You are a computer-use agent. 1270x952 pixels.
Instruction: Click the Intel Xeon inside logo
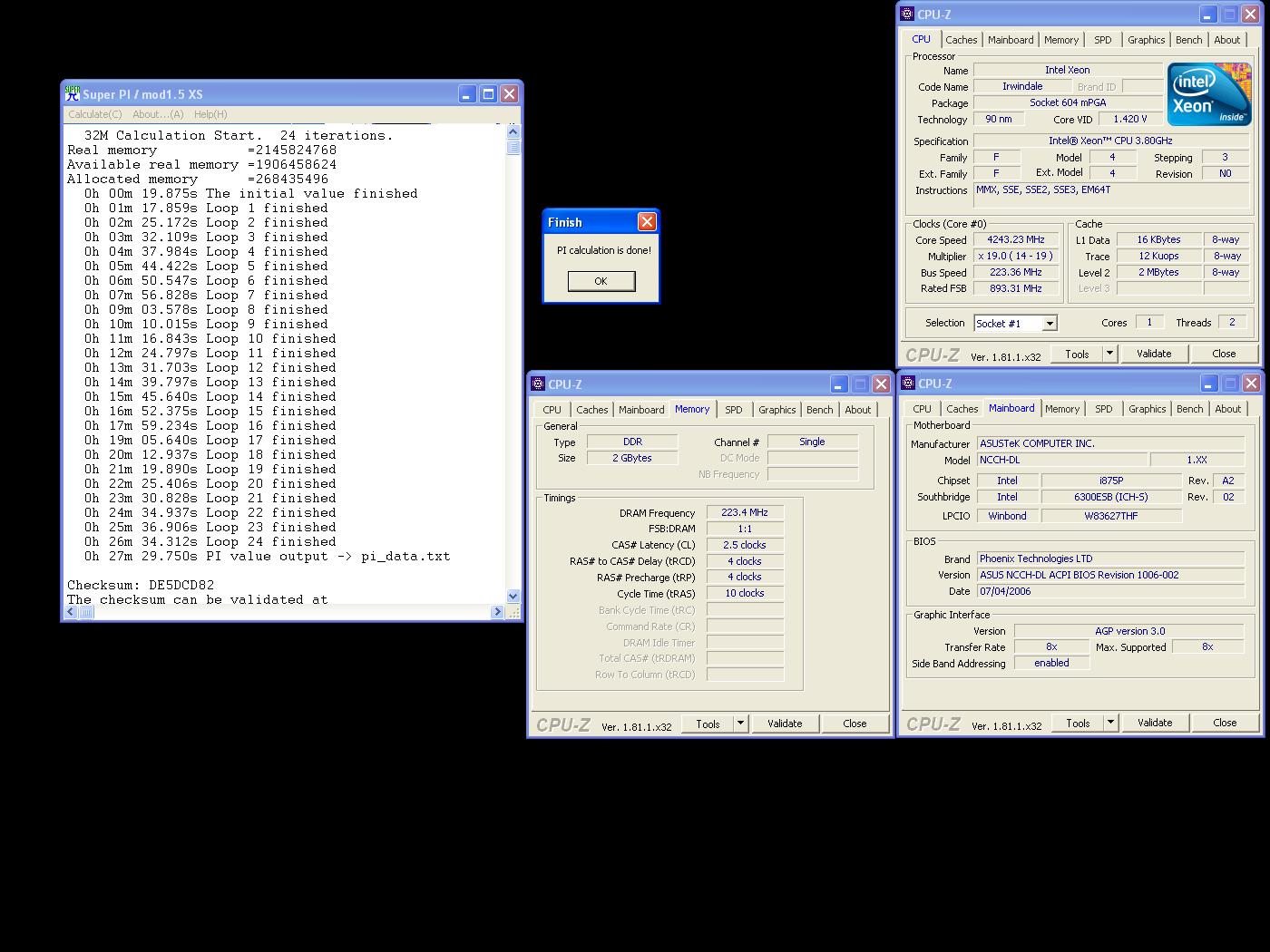coord(1209,94)
